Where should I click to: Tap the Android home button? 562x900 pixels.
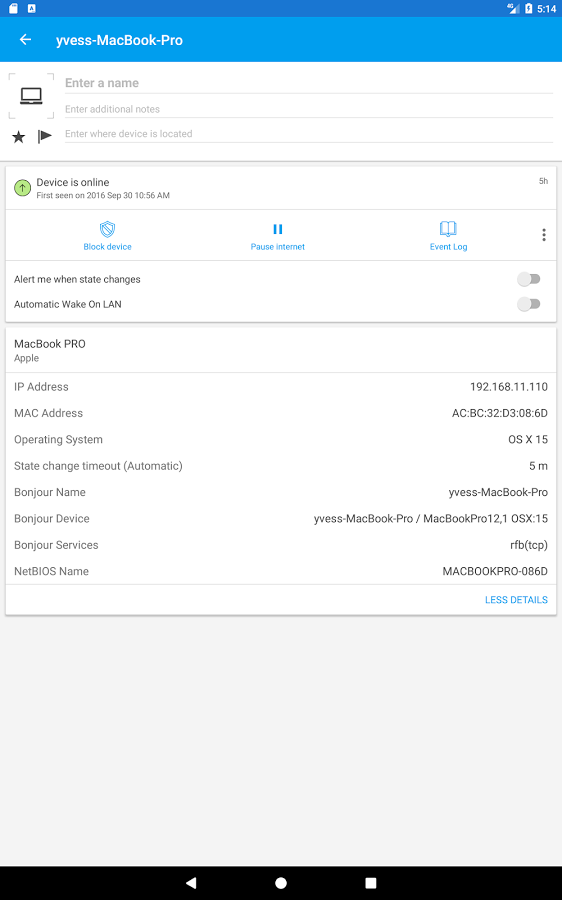[281, 883]
